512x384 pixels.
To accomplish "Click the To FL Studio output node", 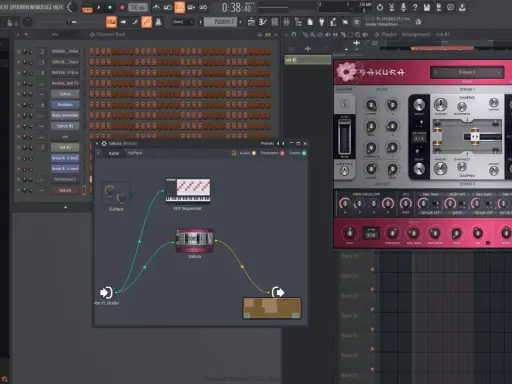I will (x=278, y=292).
